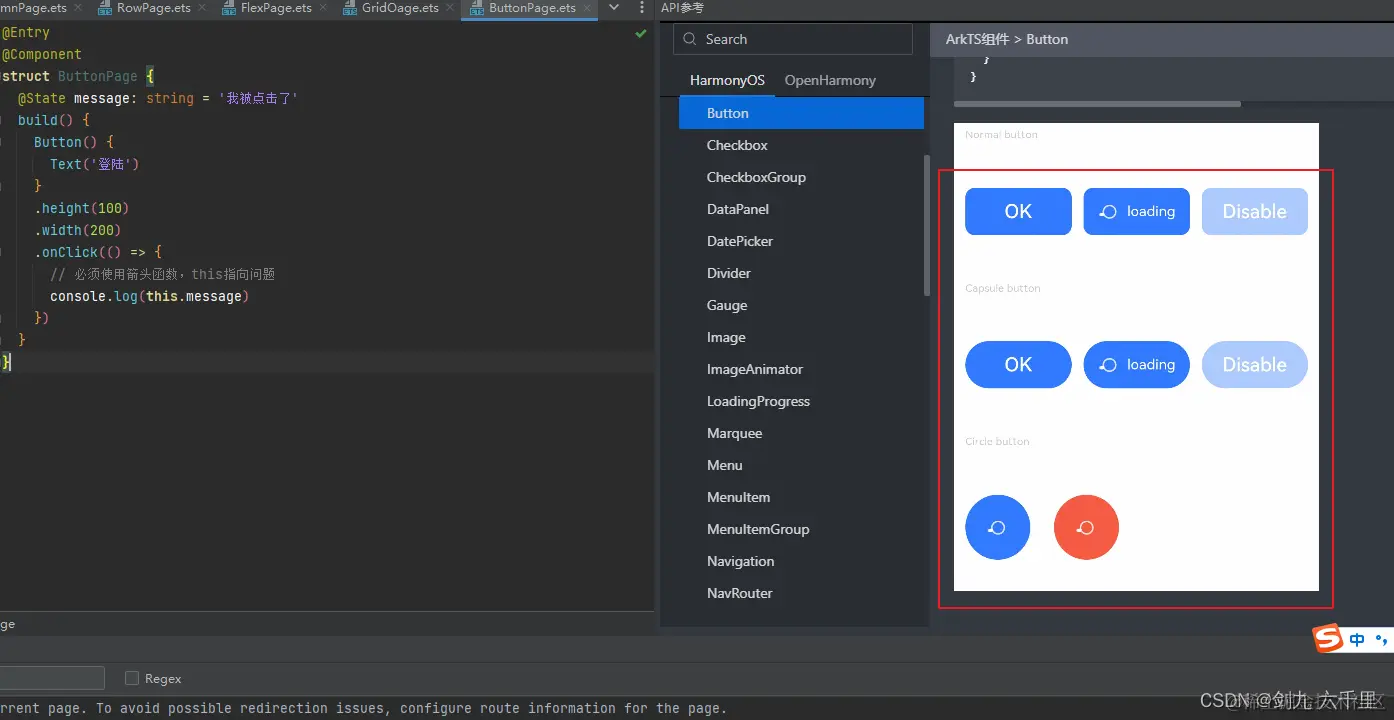Open the hidden tabs dropdown chevron
Image resolution: width=1394 pixels, height=720 pixels.
point(614,8)
